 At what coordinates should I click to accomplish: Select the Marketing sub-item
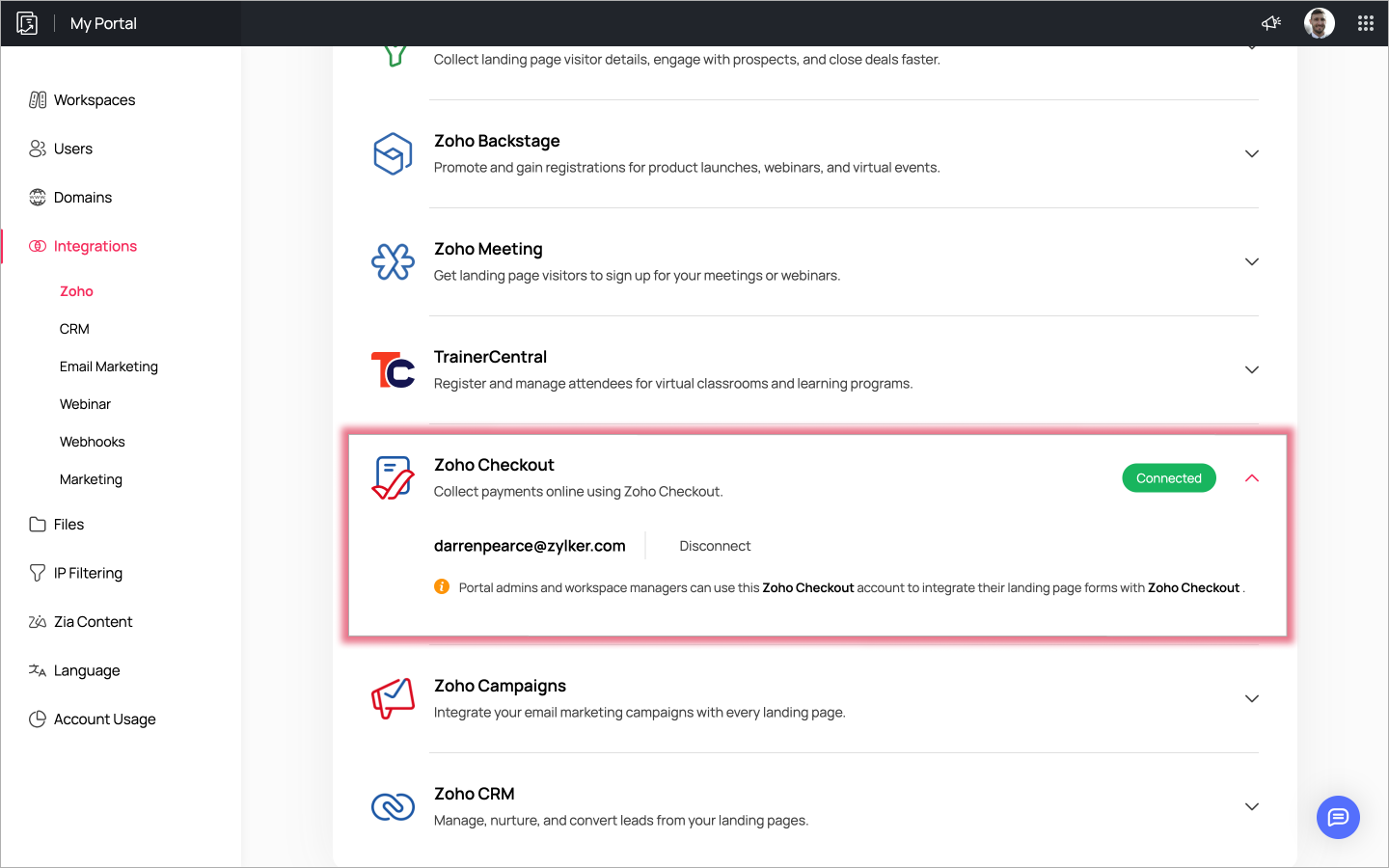tap(91, 479)
